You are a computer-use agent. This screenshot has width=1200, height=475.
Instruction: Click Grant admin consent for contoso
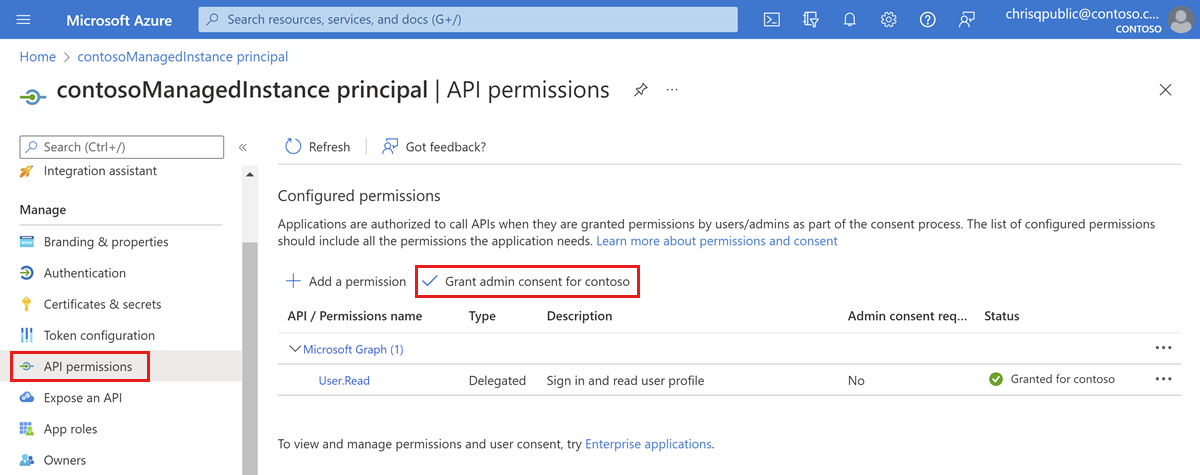(527, 282)
